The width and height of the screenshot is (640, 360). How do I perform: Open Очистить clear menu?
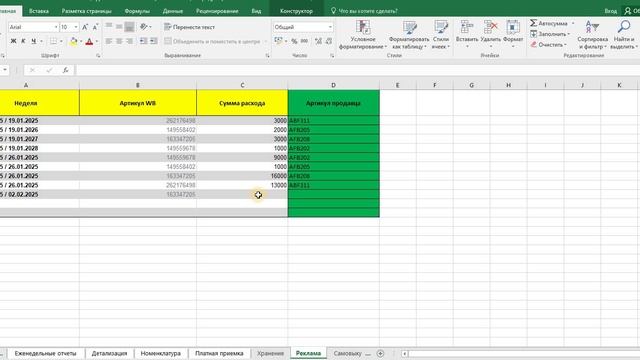549,44
